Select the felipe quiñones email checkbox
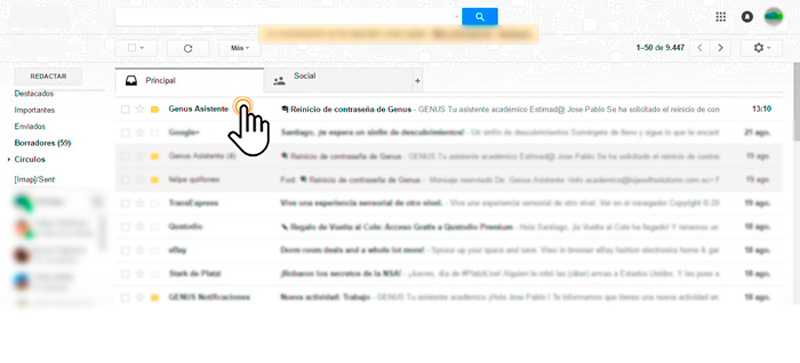The image size is (800, 363). click(125, 180)
